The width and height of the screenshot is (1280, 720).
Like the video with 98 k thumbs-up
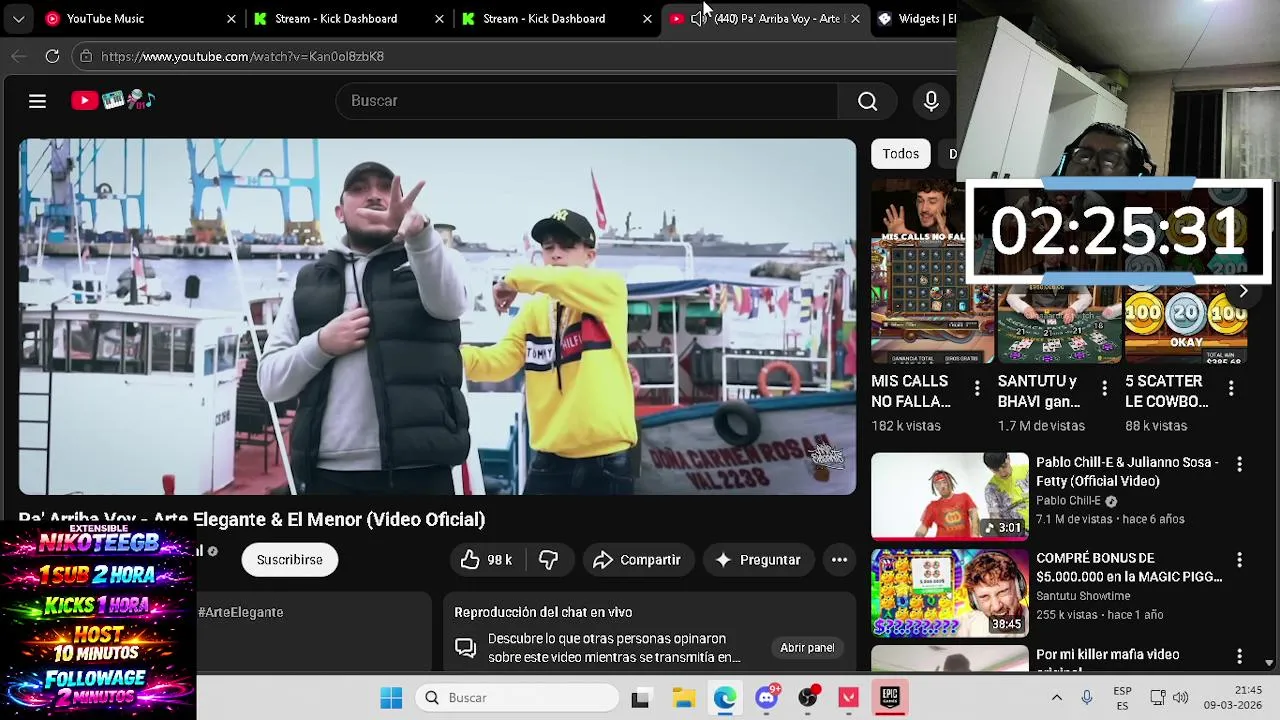pos(487,560)
